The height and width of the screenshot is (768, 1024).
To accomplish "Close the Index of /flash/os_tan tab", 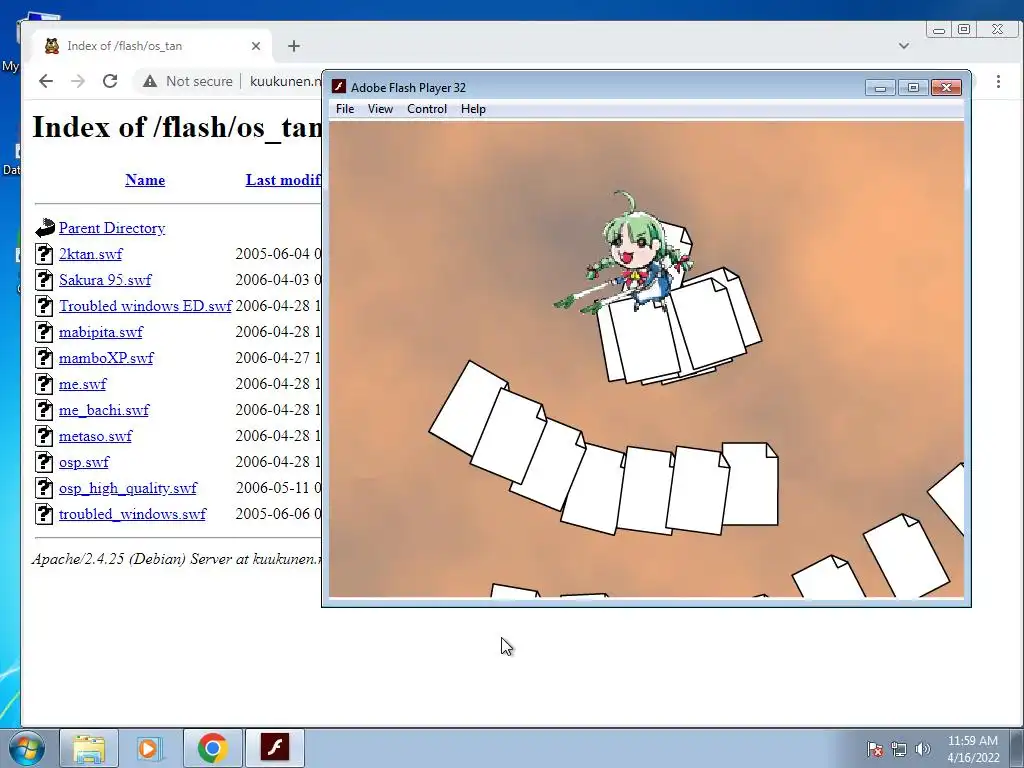I will [x=255, y=46].
